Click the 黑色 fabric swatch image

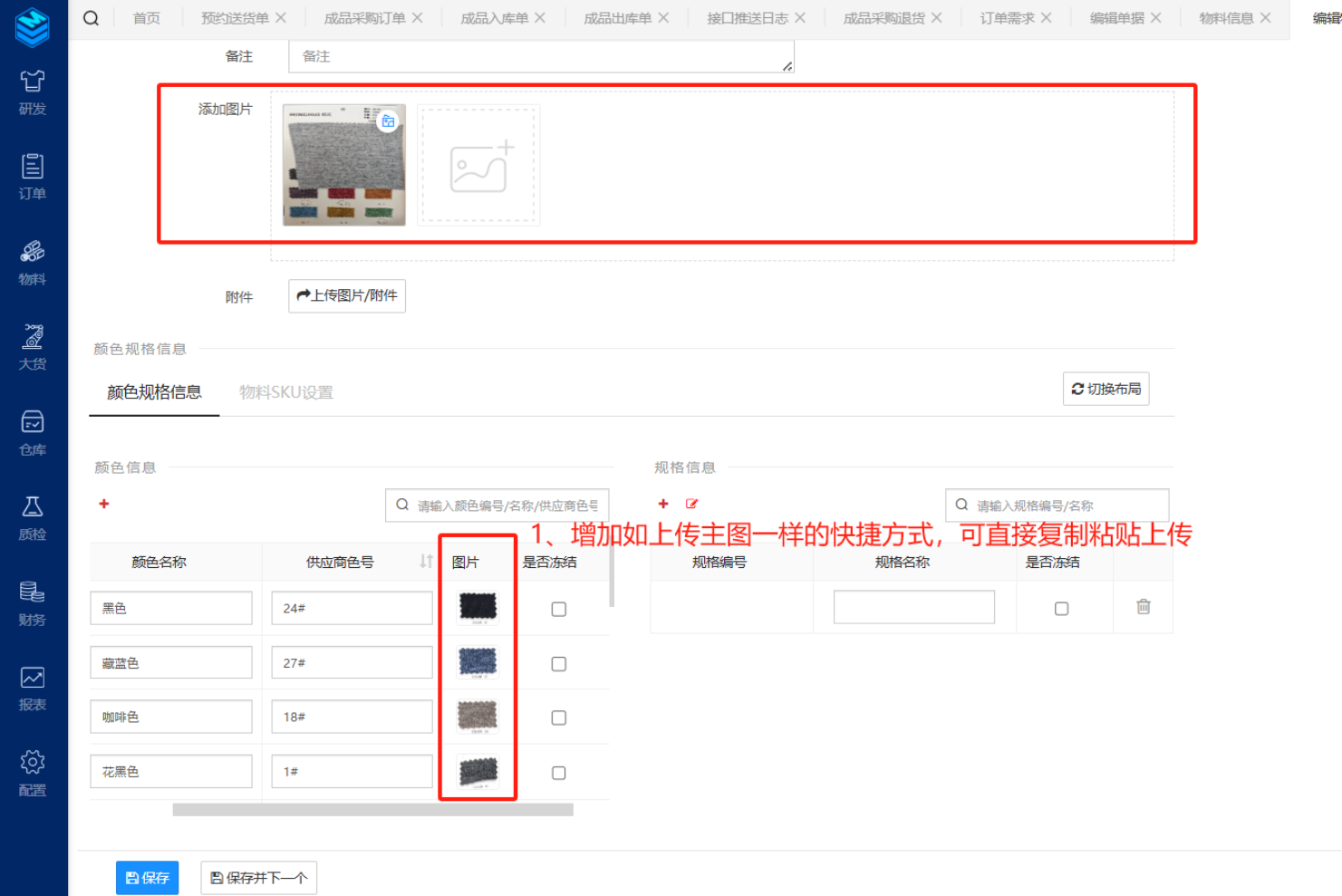tap(478, 607)
